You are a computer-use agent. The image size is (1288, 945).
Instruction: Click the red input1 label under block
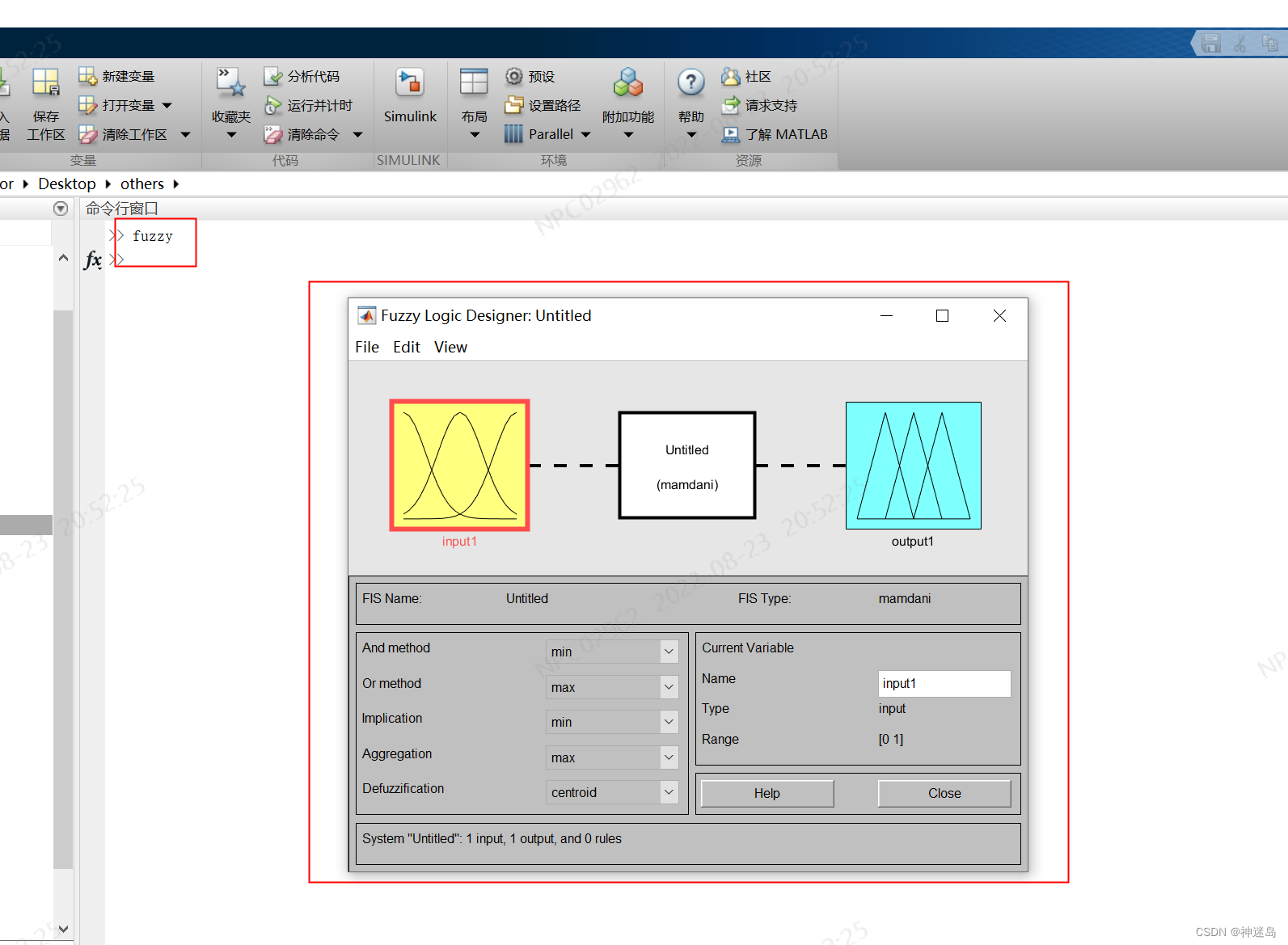click(x=459, y=542)
